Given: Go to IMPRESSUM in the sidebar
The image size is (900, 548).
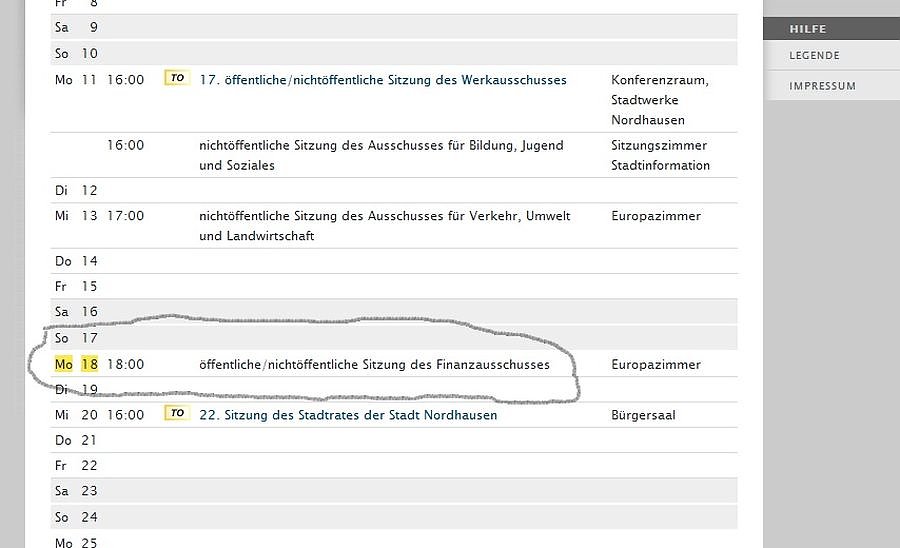Looking at the screenshot, I should coord(822,86).
